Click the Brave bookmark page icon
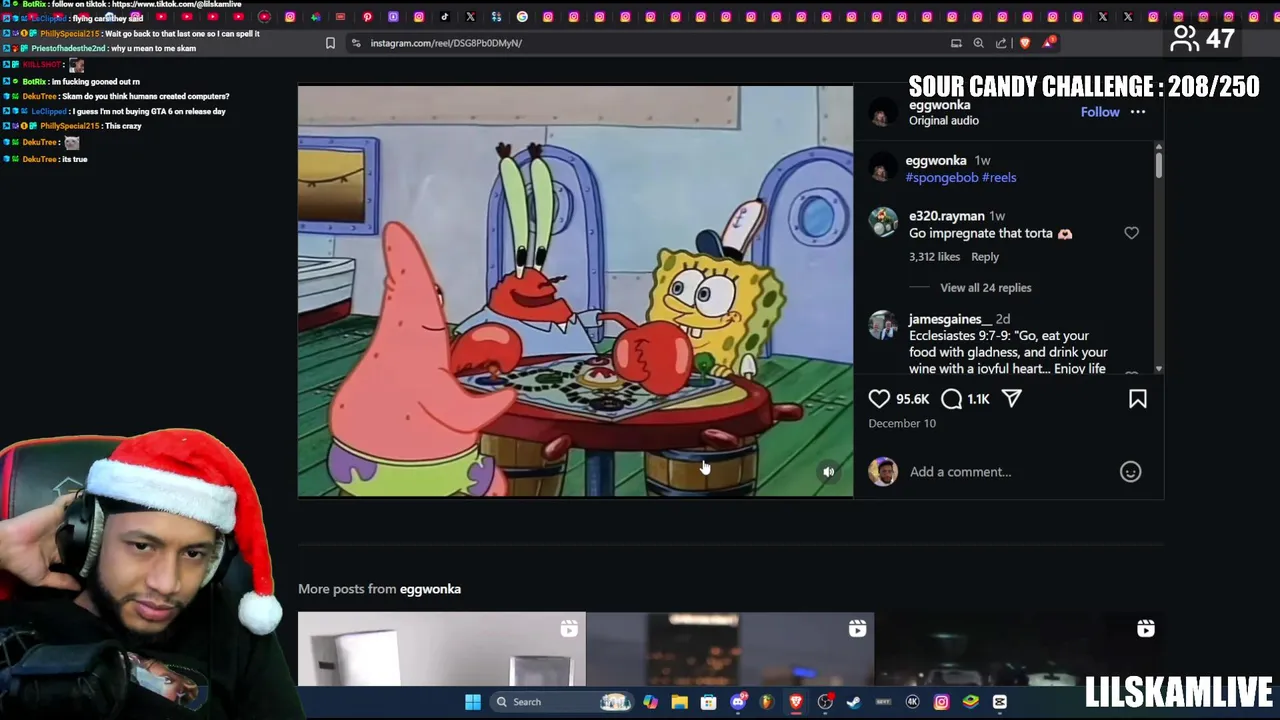 [330, 43]
